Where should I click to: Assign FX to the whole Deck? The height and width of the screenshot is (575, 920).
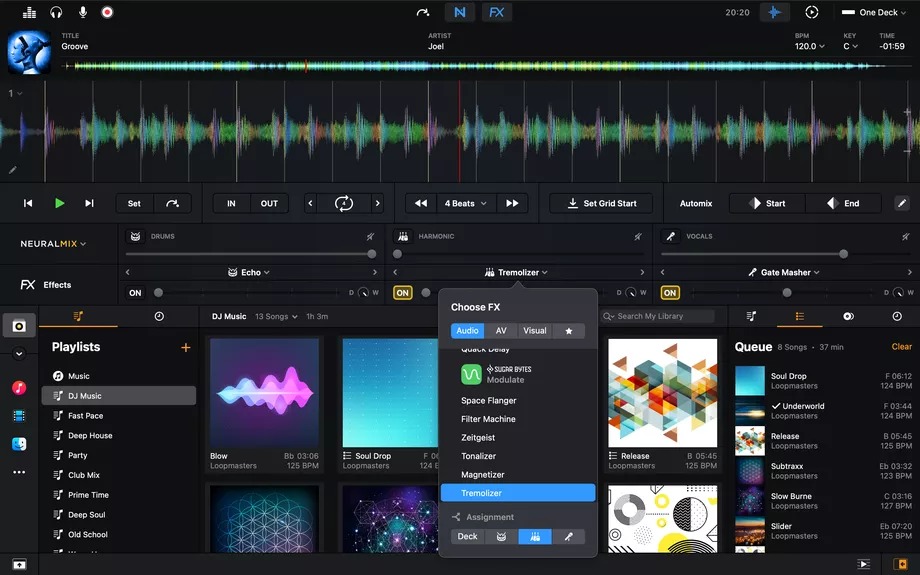point(467,536)
